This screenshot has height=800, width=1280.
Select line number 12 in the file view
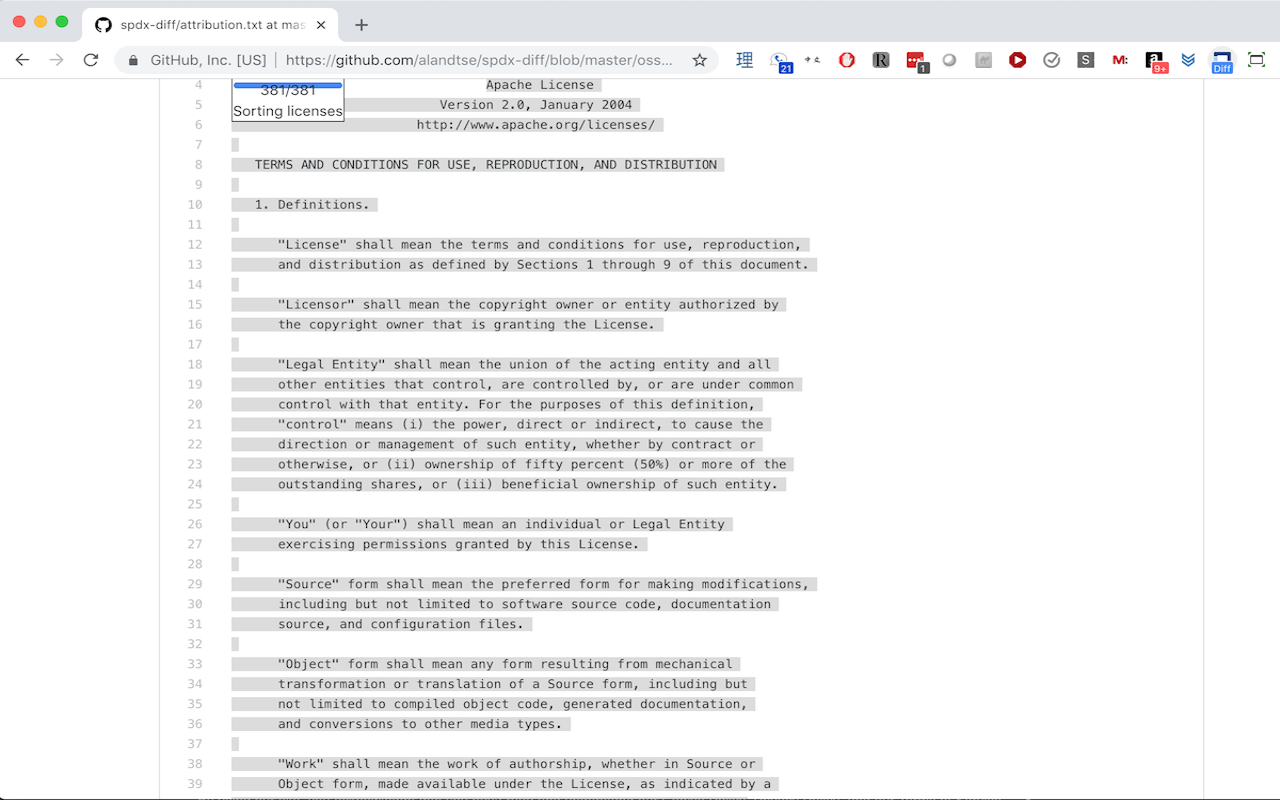click(195, 244)
